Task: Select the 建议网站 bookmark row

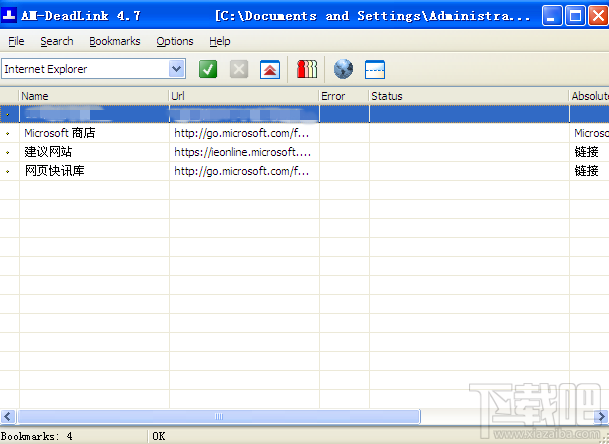Action: (x=304, y=152)
